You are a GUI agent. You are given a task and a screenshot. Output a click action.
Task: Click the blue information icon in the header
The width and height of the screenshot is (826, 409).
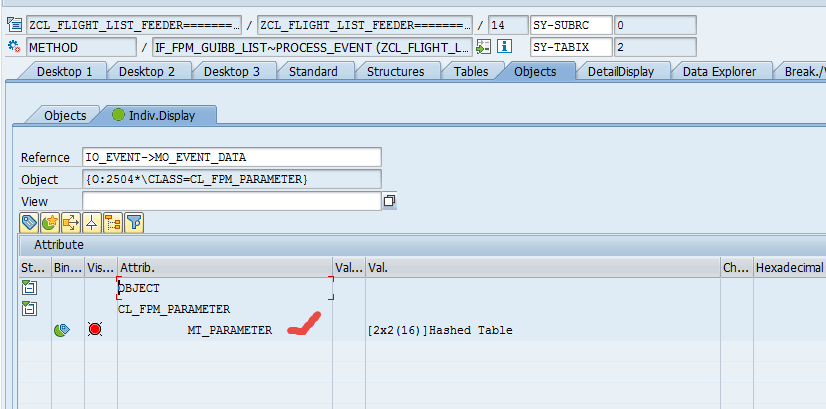pyautogui.click(x=504, y=46)
